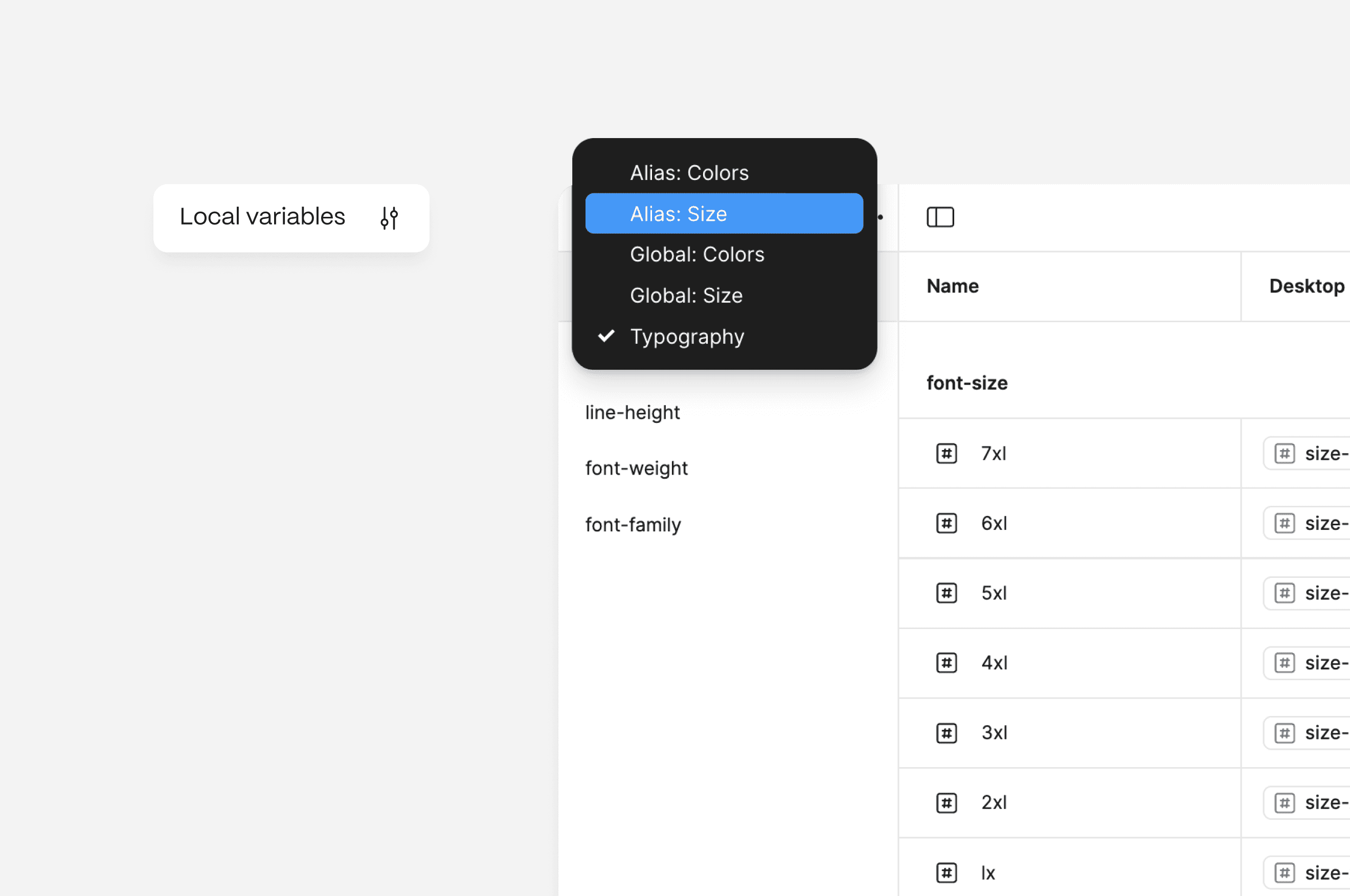Select the 6xl variable name
Screen dimensions: 1350x896
(x=994, y=523)
